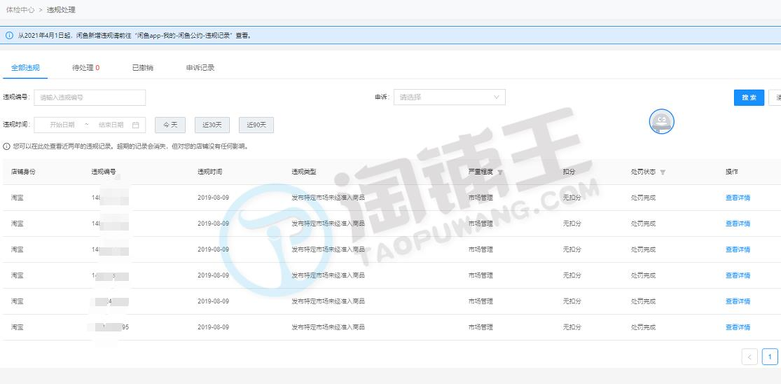The image size is (781, 384).
Task: Open 查看详情 in the fourth table row
Action: click(738, 275)
